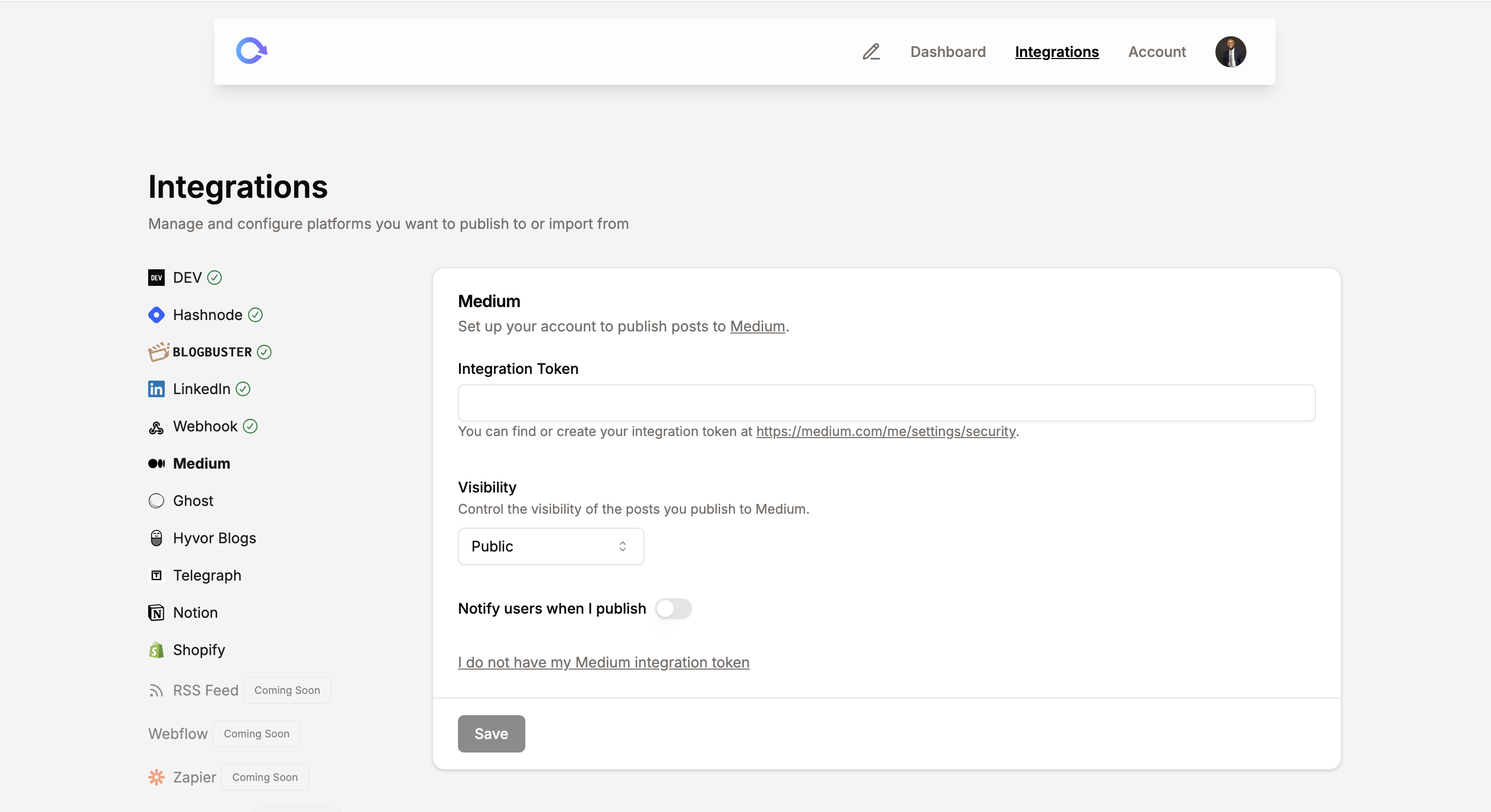Screen dimensions: 1491x812
Task: Click the DEV connected checkmark
Action: point(214,278)
